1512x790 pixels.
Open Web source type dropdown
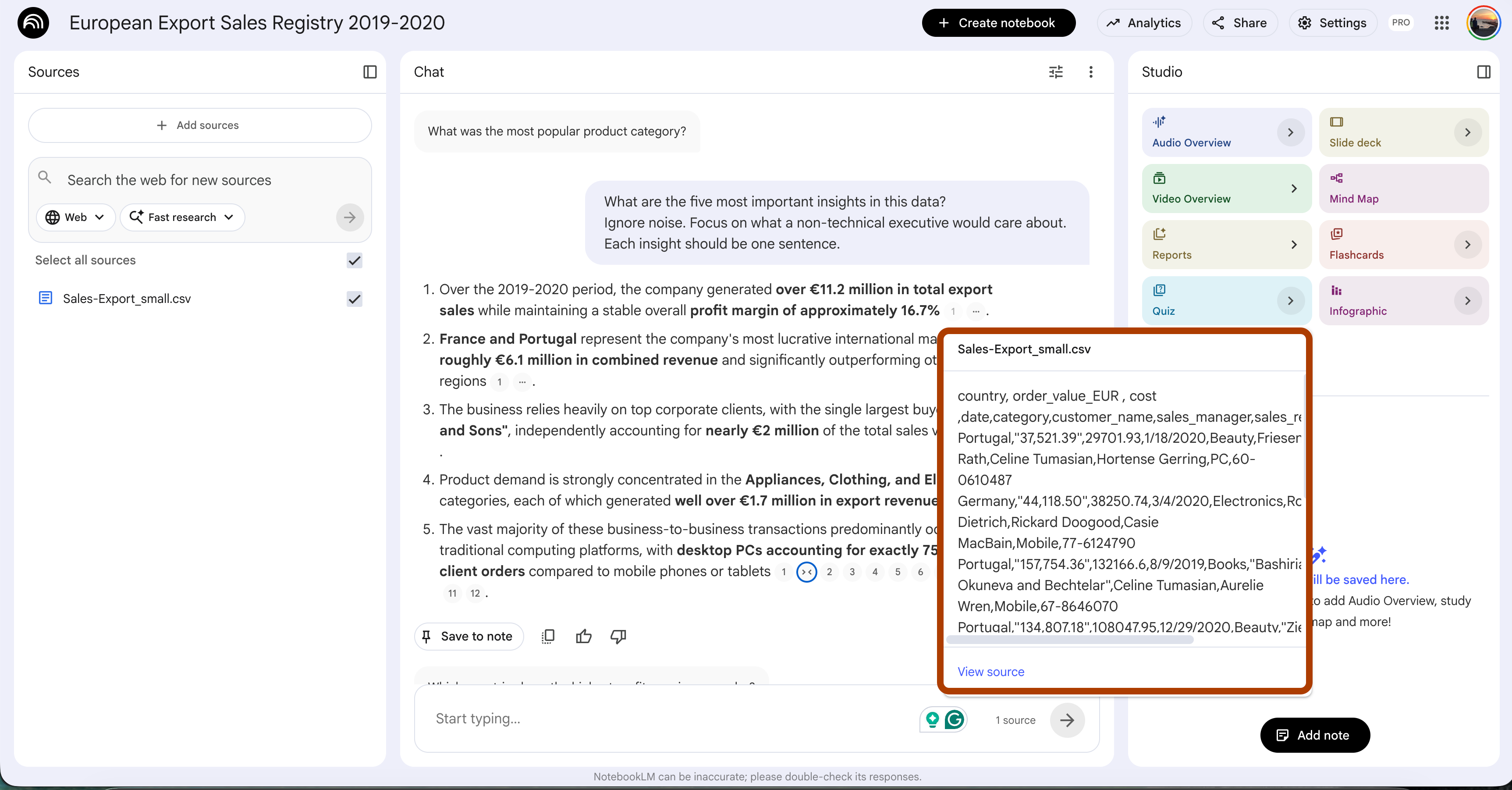(76, 217)
